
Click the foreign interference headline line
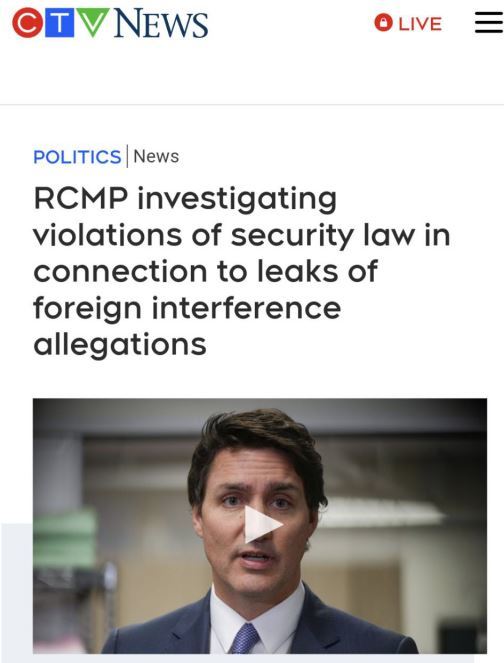click(x=187, y=308)
